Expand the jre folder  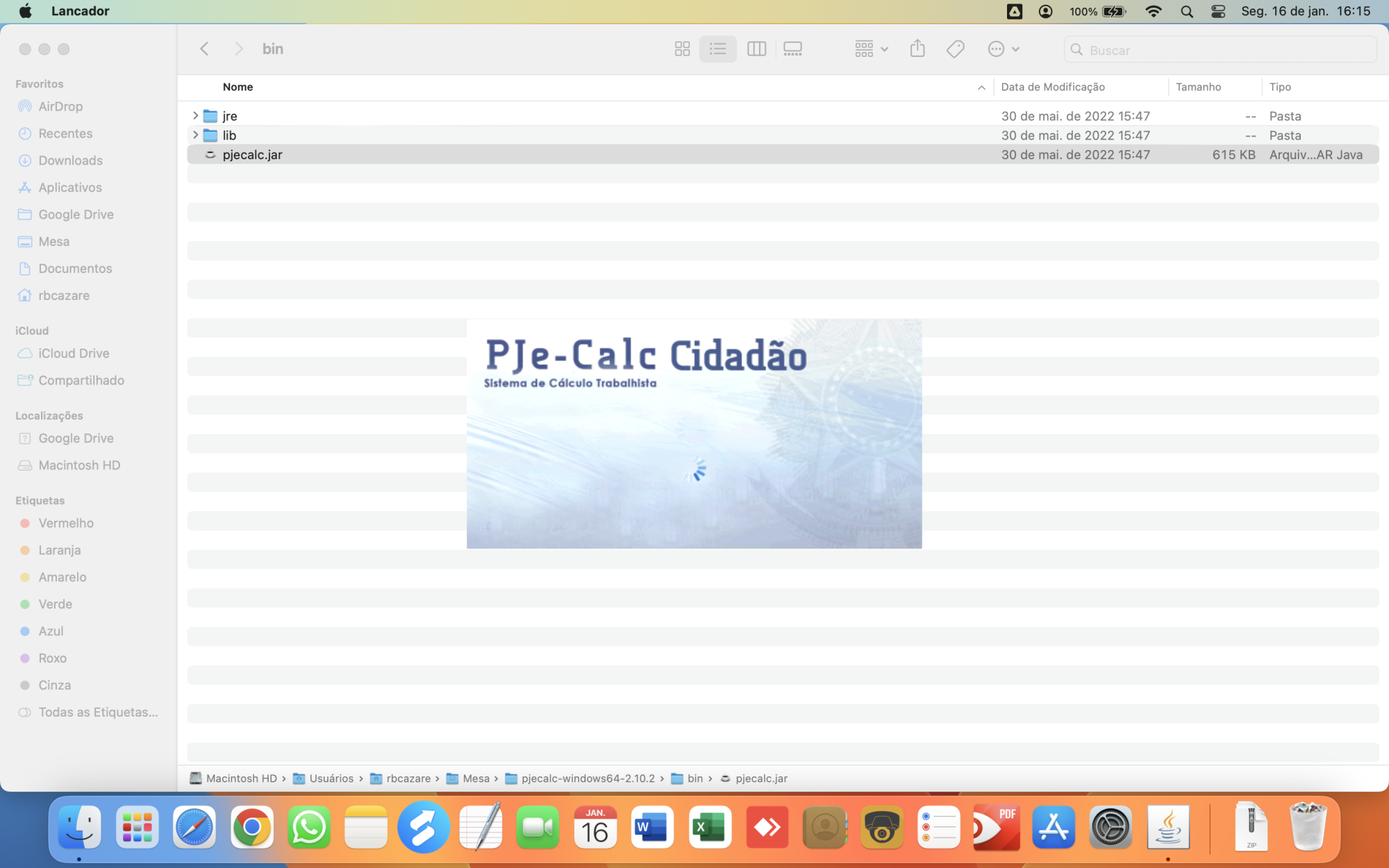coord(195,116)
